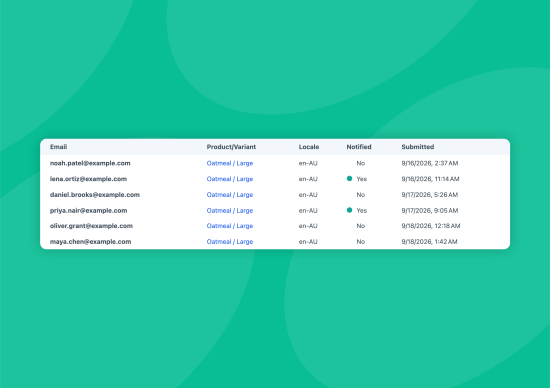The height and width of the screenshot is (388, 550).
Task: Click the Email column header
Action: (x=58, y=147)
